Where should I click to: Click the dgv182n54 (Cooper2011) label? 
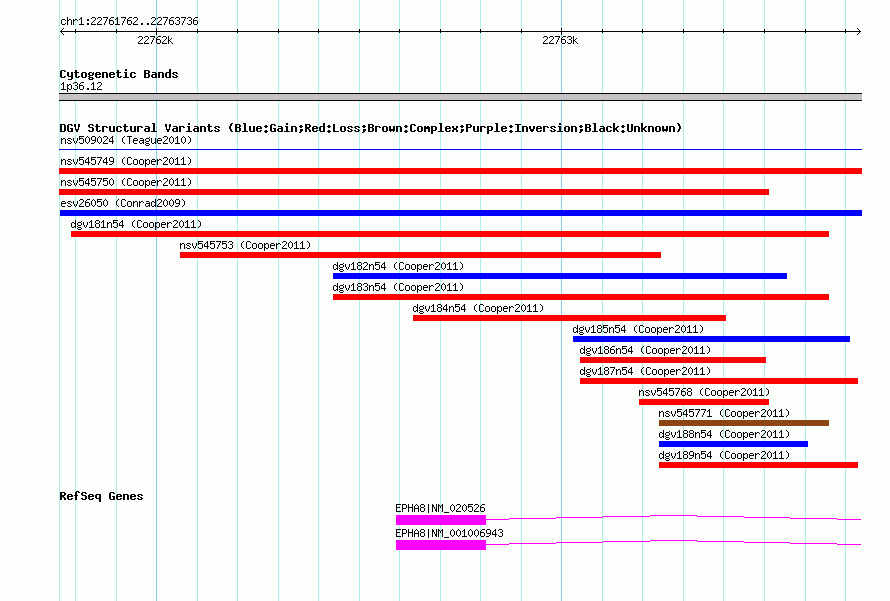coord(398,266)
